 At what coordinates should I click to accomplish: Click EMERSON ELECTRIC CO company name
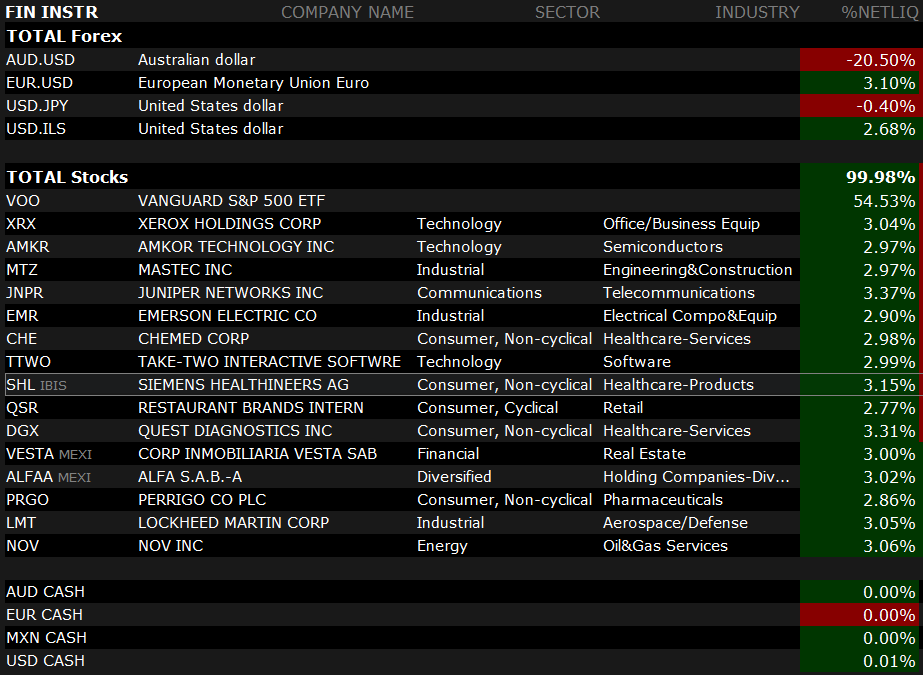[x=227, y=315]
